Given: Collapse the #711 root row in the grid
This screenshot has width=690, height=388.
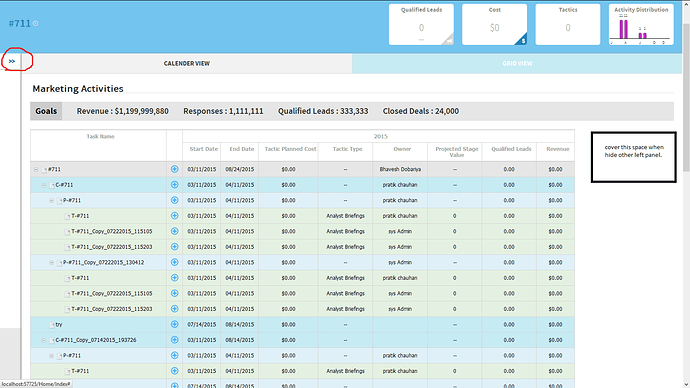Looking at the screenshot, I should pos(36,169).
